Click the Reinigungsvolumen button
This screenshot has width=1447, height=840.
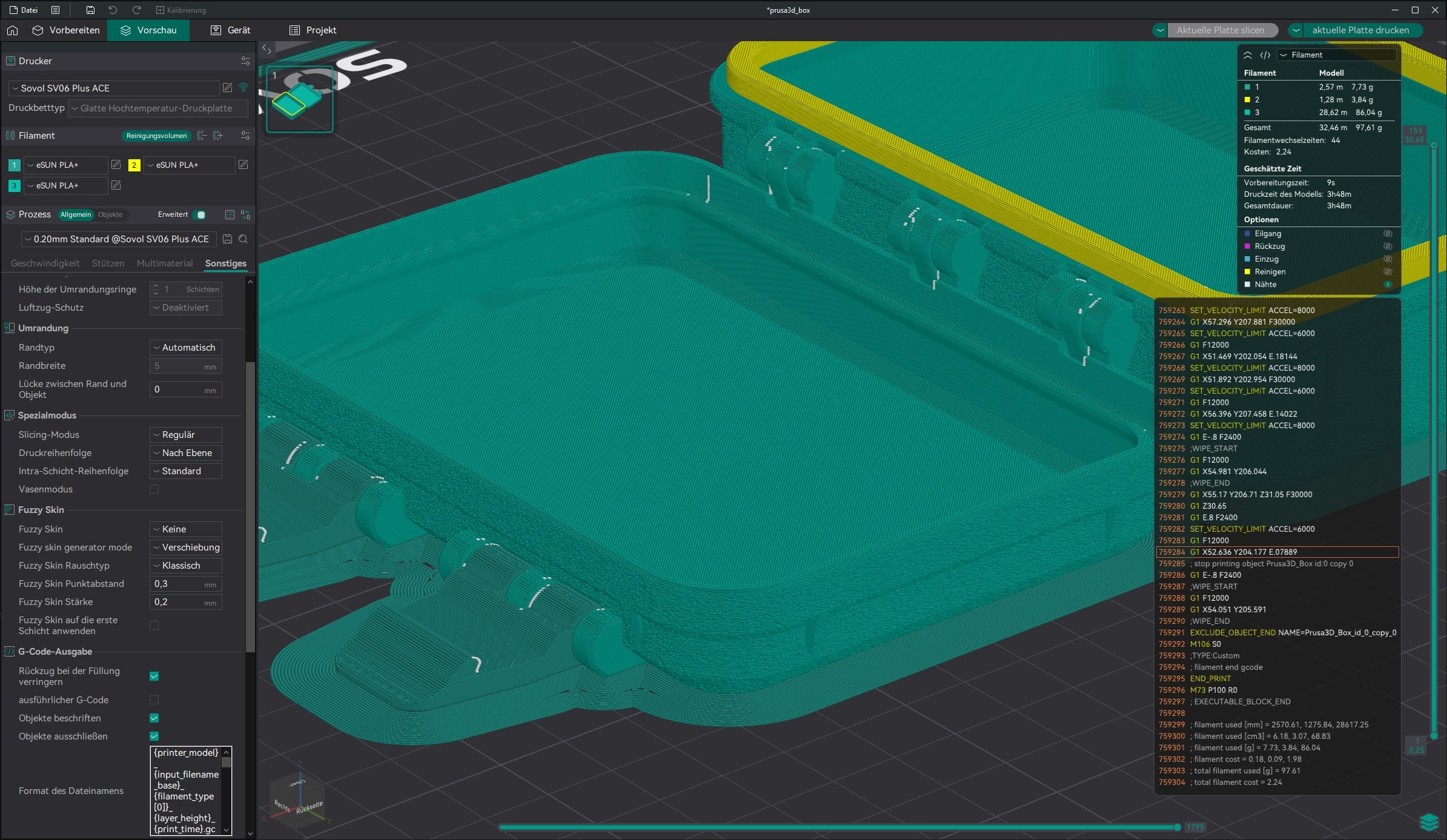156,136
